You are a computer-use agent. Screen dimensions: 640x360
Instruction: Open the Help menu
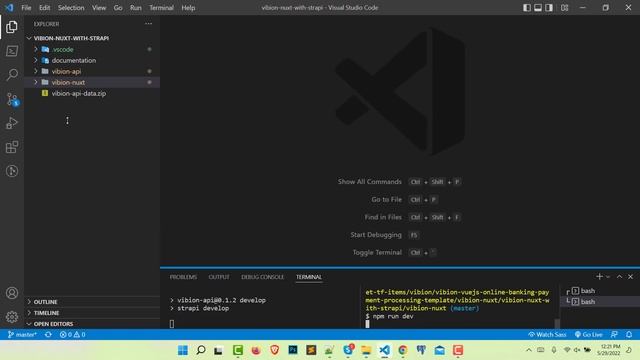[x=188, y=8]
